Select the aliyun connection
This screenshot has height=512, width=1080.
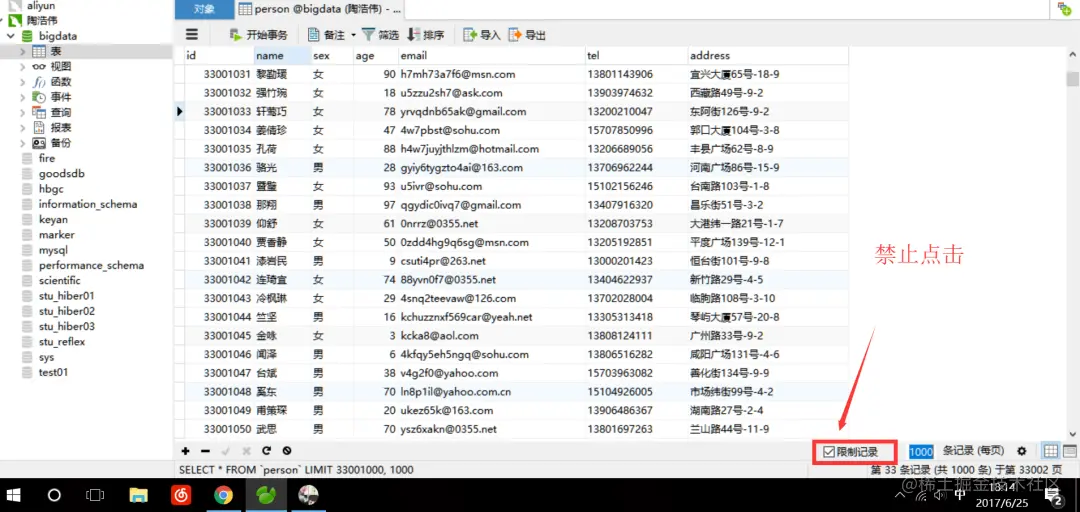click(41, 6)
